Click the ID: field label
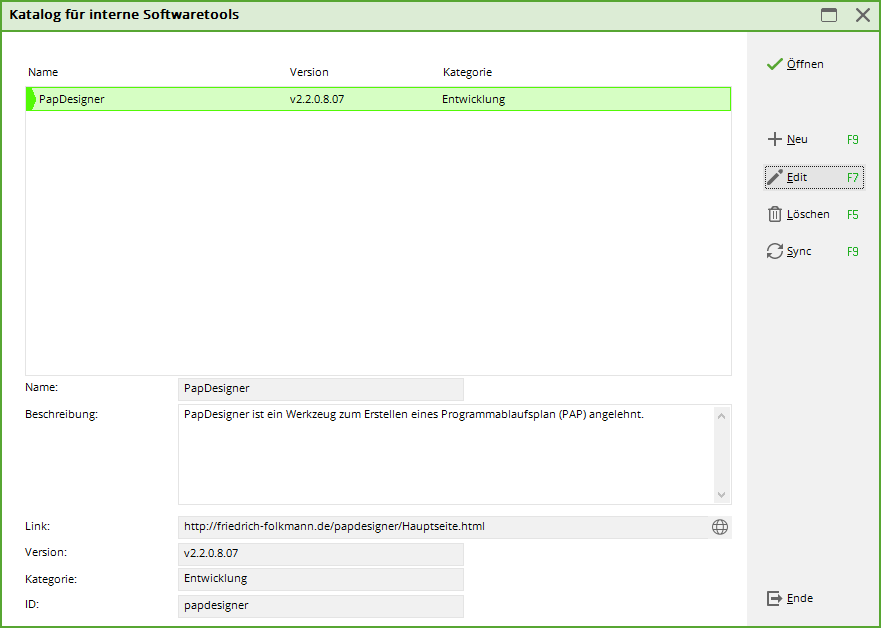The image size is (881, 628). [x=32, y=604]
